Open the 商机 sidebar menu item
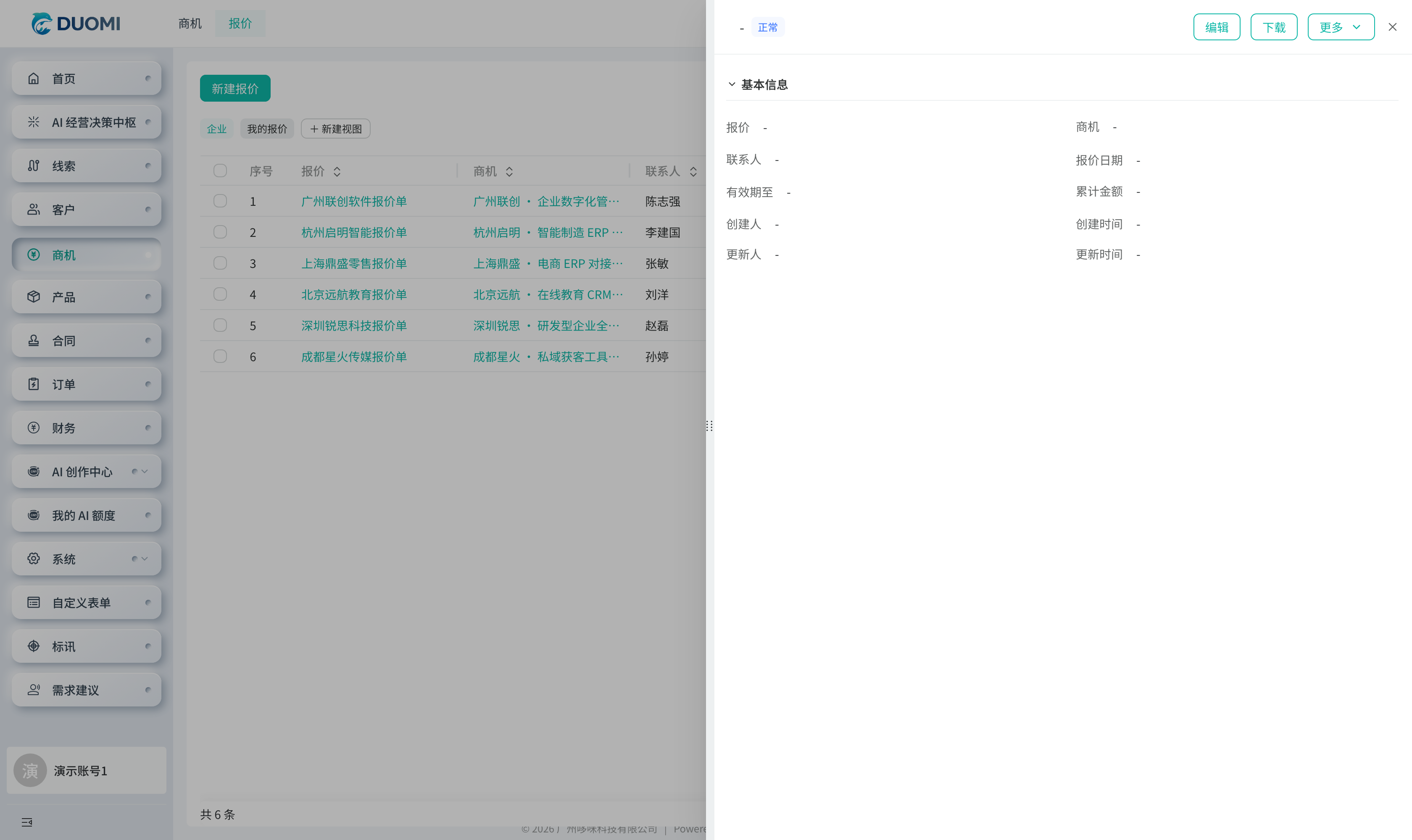The width and height of the screenshot is (1412, 840). point(86,255)
